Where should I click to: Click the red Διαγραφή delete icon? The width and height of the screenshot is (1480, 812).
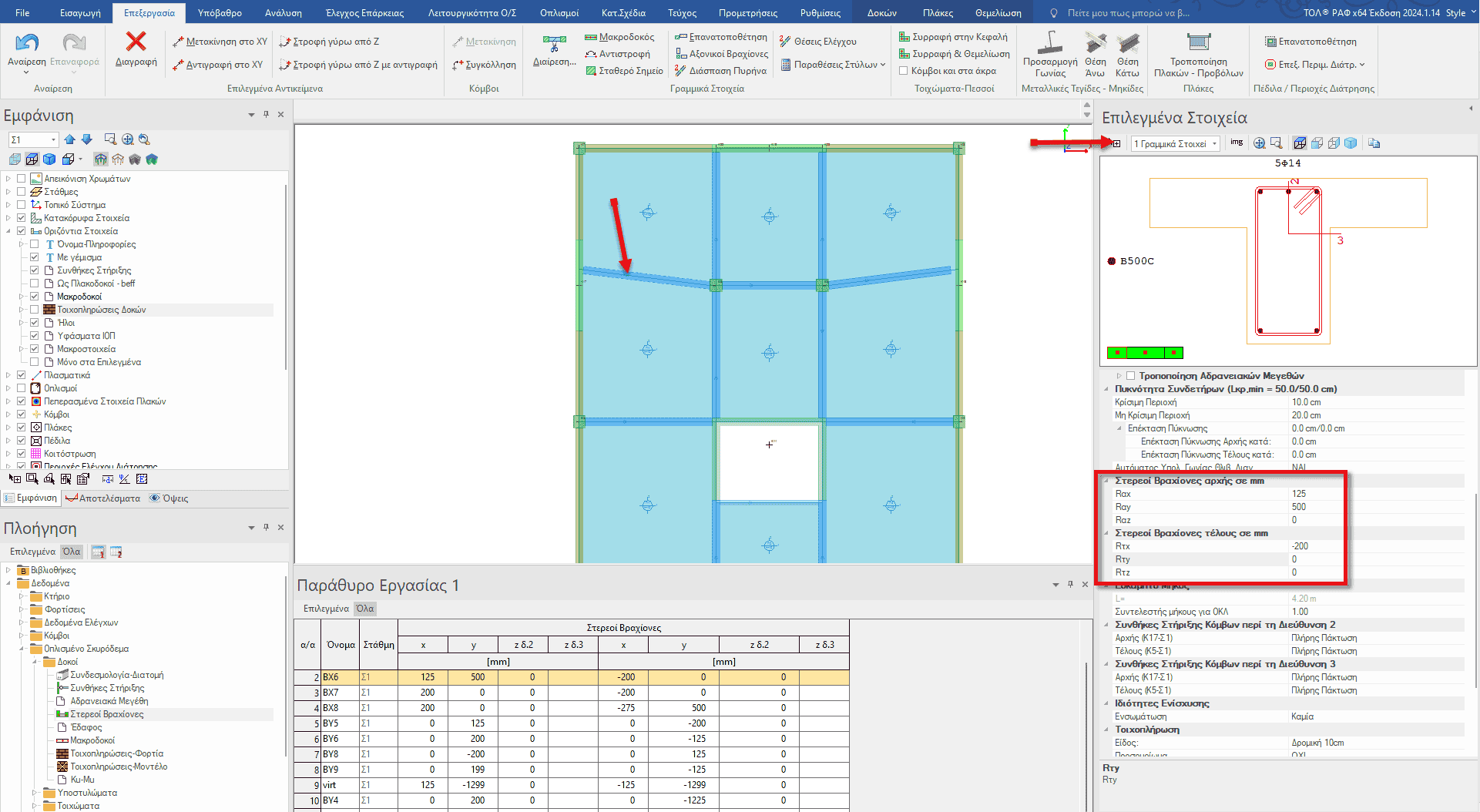tap(136, 42)
